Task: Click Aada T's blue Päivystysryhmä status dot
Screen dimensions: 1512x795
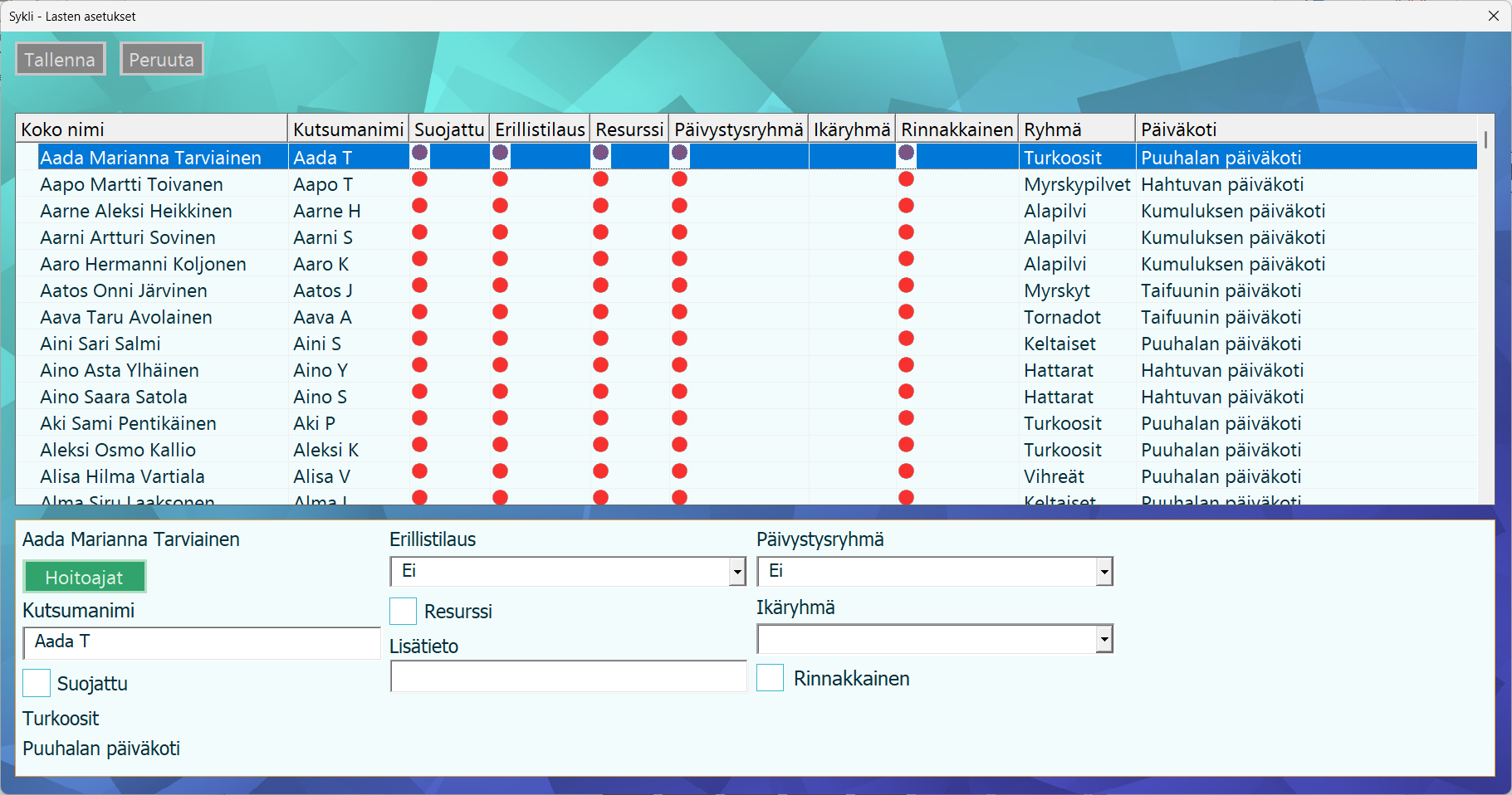Action: (x=679, y=153)
